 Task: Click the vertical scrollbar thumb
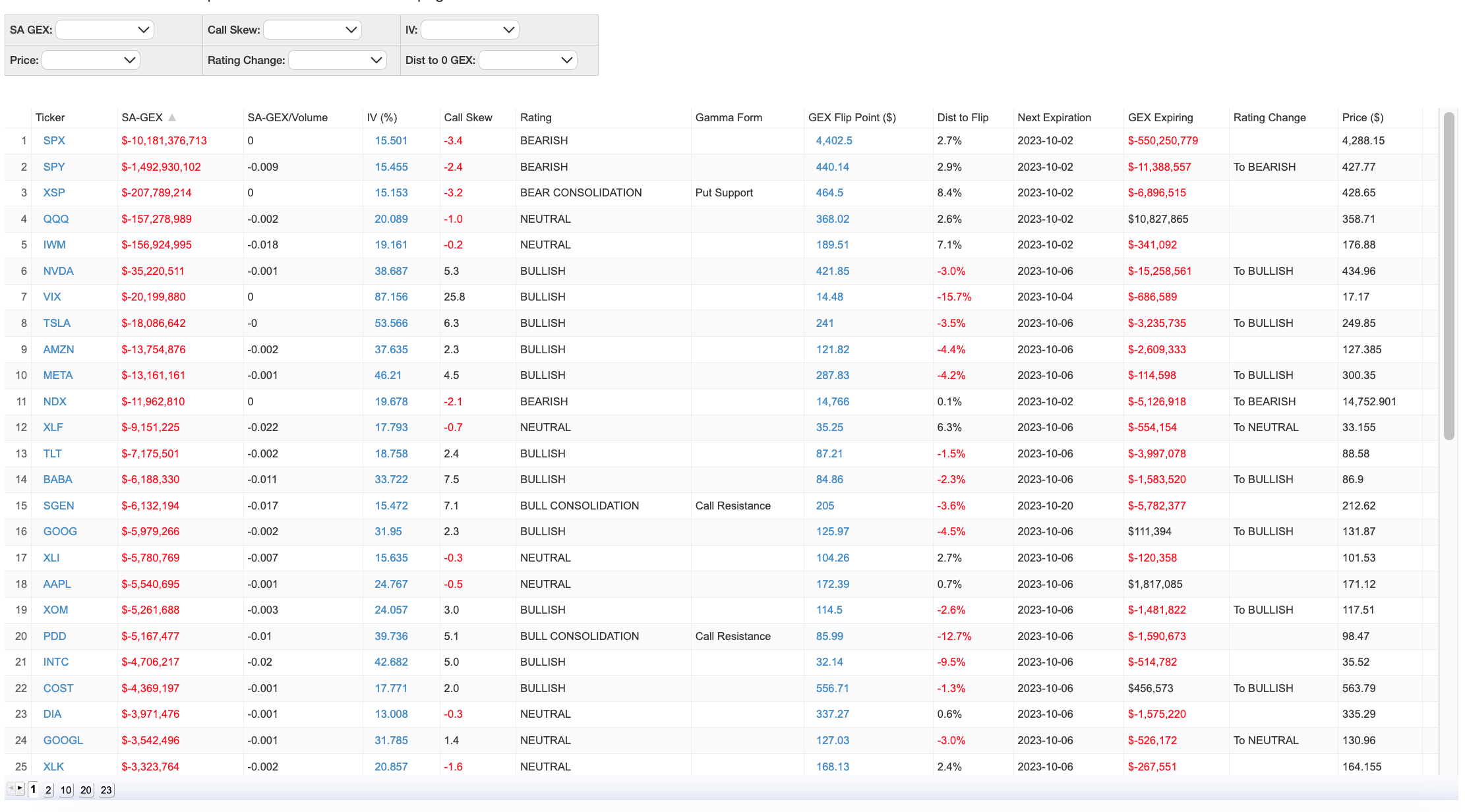pyautogui.click(x=1449, y=275)
